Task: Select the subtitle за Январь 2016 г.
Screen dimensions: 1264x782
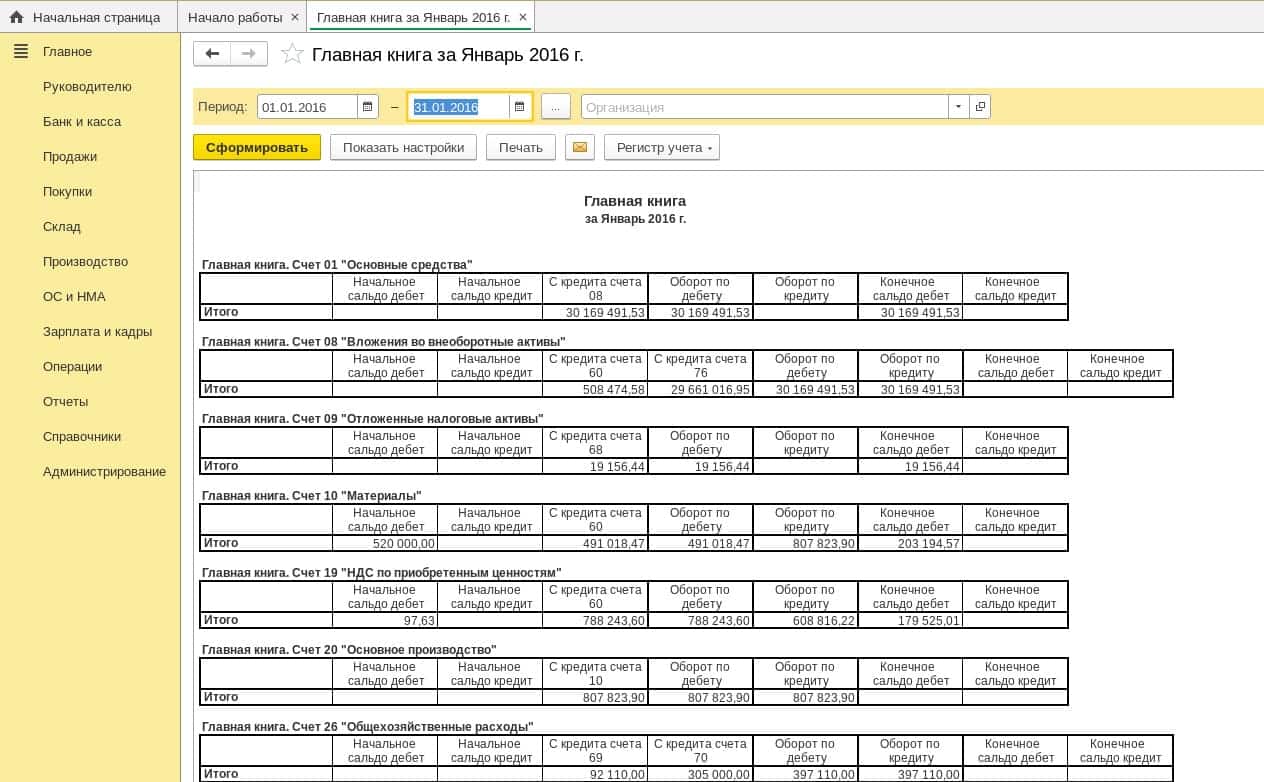Action: [x=635, y=219]
